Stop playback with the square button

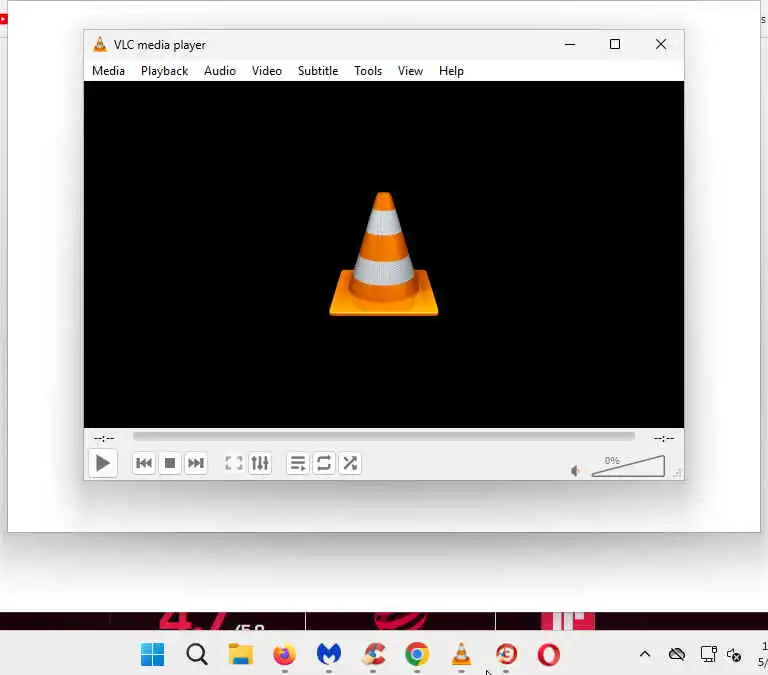[170, 463]
